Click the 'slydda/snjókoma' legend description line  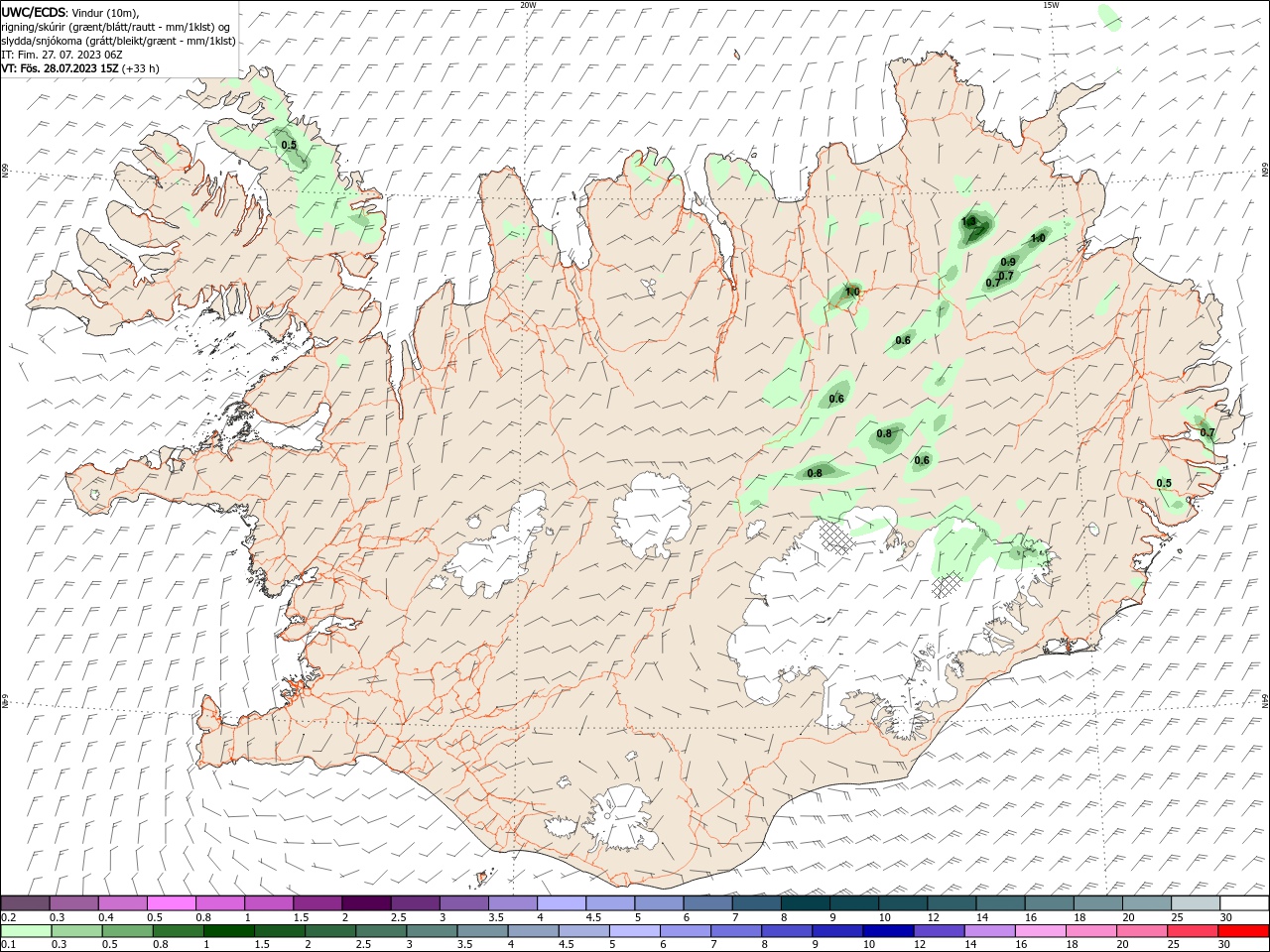(118, 41)
